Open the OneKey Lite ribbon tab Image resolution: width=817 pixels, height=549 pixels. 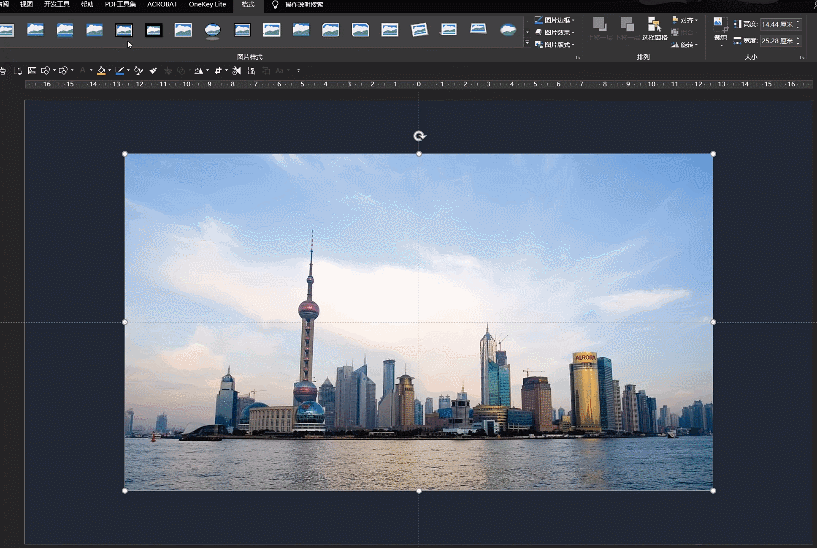tap(207, 5)
